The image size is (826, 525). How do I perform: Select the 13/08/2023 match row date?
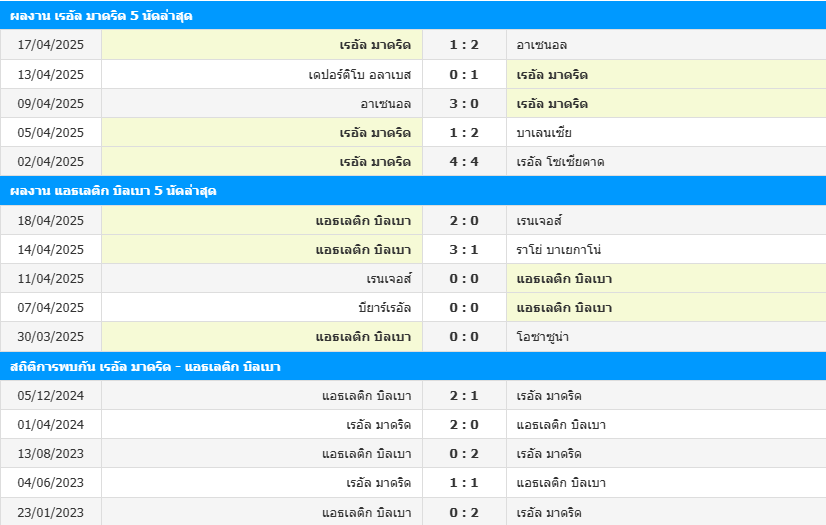point(51,453)
